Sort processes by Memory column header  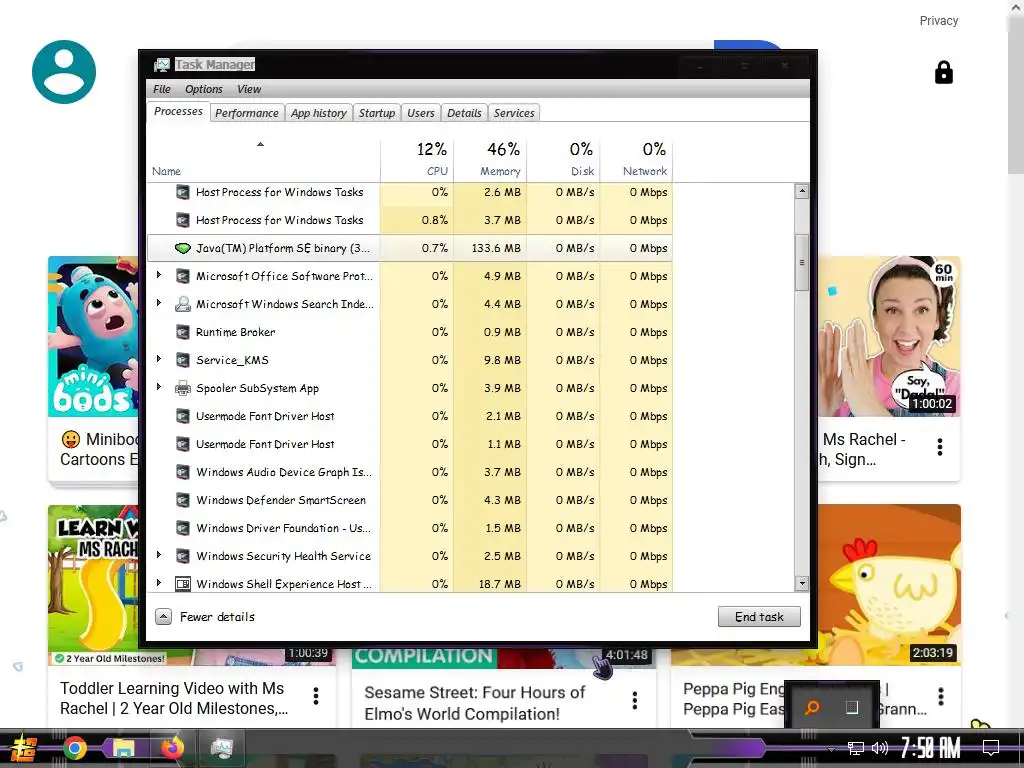(x=490, y=159)
